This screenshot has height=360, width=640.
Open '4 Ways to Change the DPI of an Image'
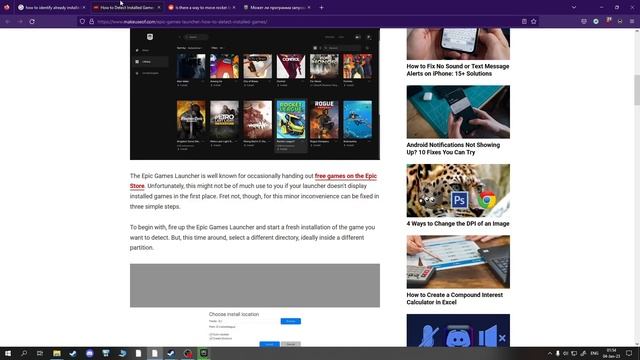(458, 224)
